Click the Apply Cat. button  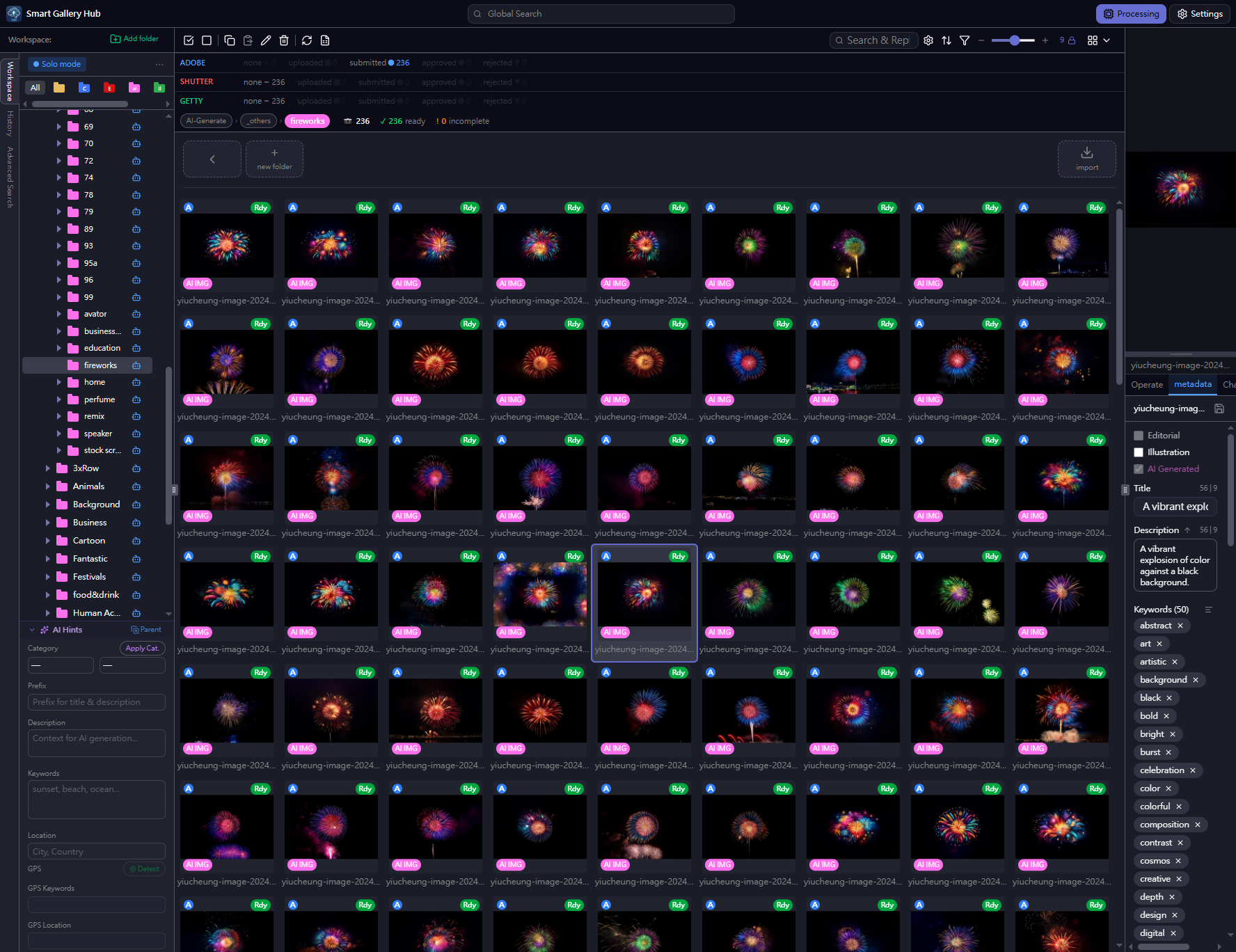point(142,648)
